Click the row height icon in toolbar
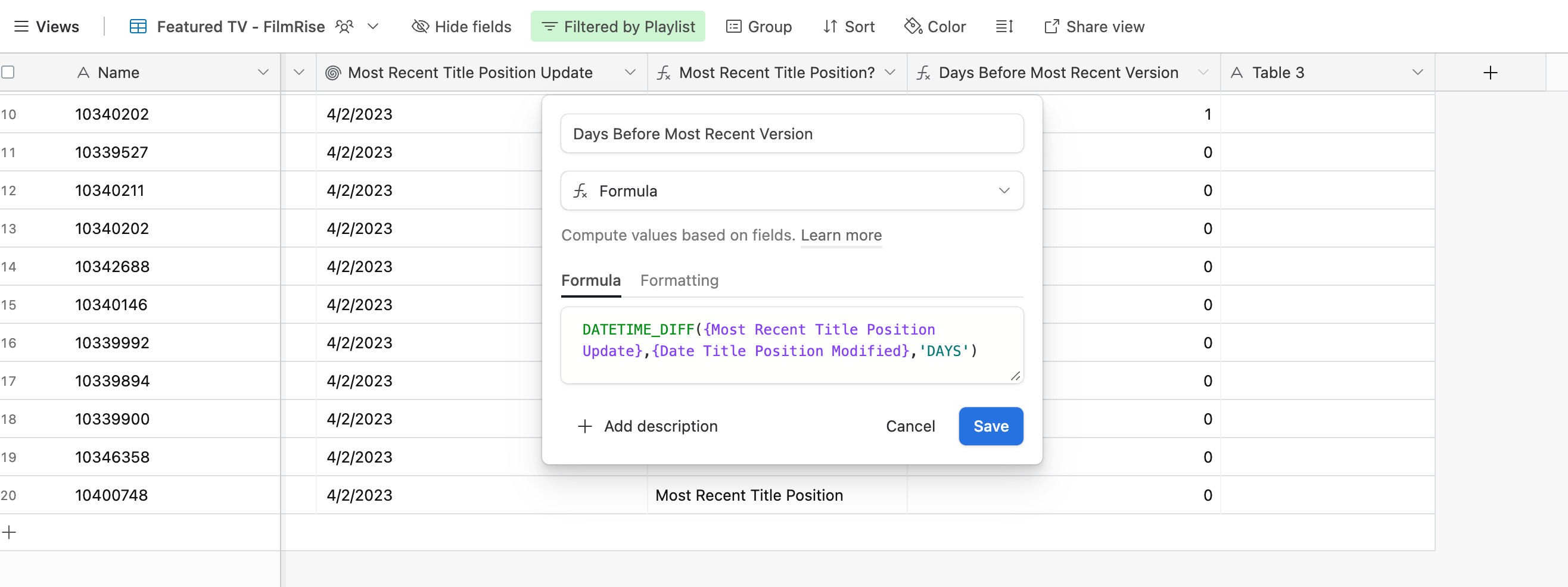Image resolution: width=1568 pixels, height=587 pixels. click(x=1004, y=26)
